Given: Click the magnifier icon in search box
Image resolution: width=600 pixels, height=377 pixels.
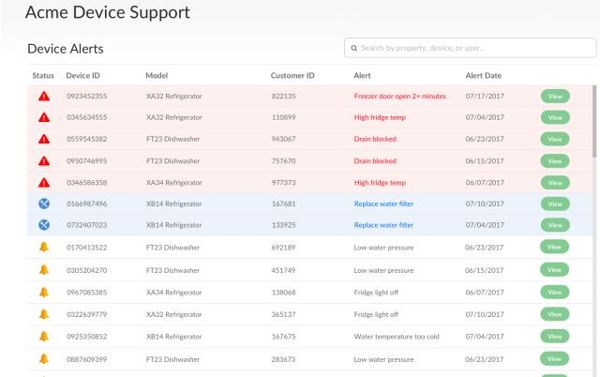Looking at the screenshot, I should click(x=354, y=48).
